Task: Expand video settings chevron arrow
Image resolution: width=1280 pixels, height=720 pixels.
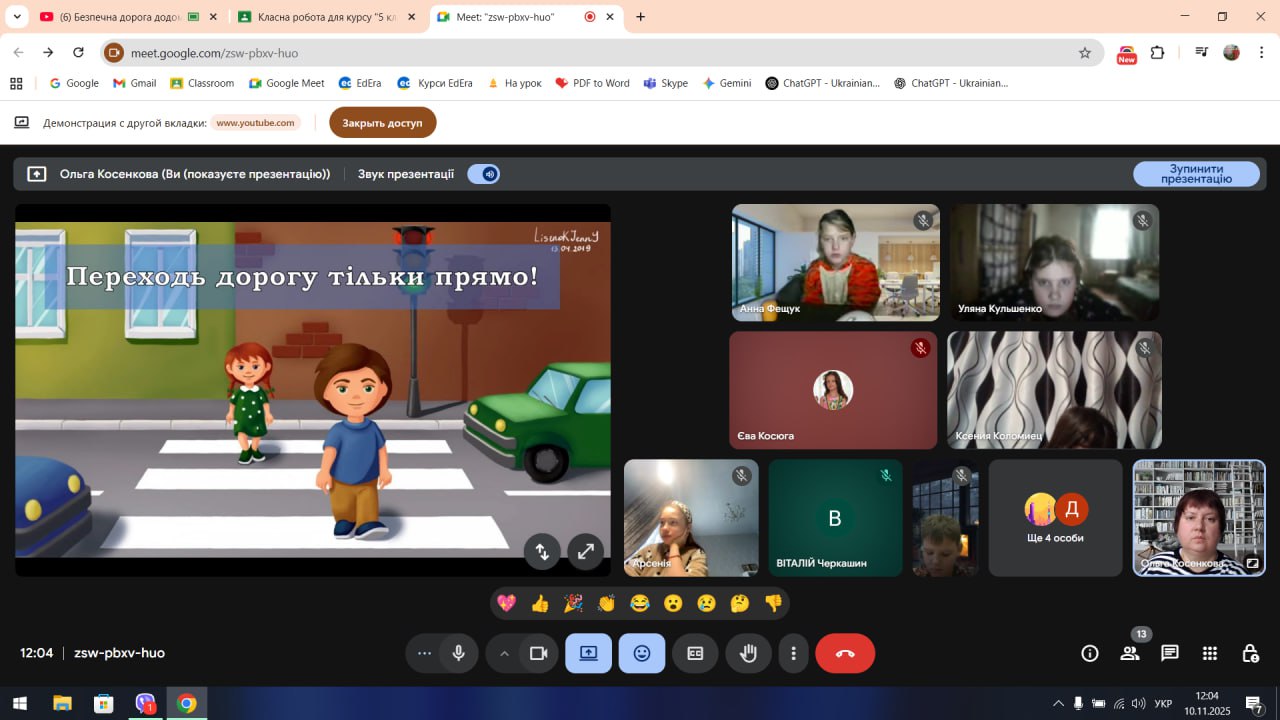Action: (504, 653)
